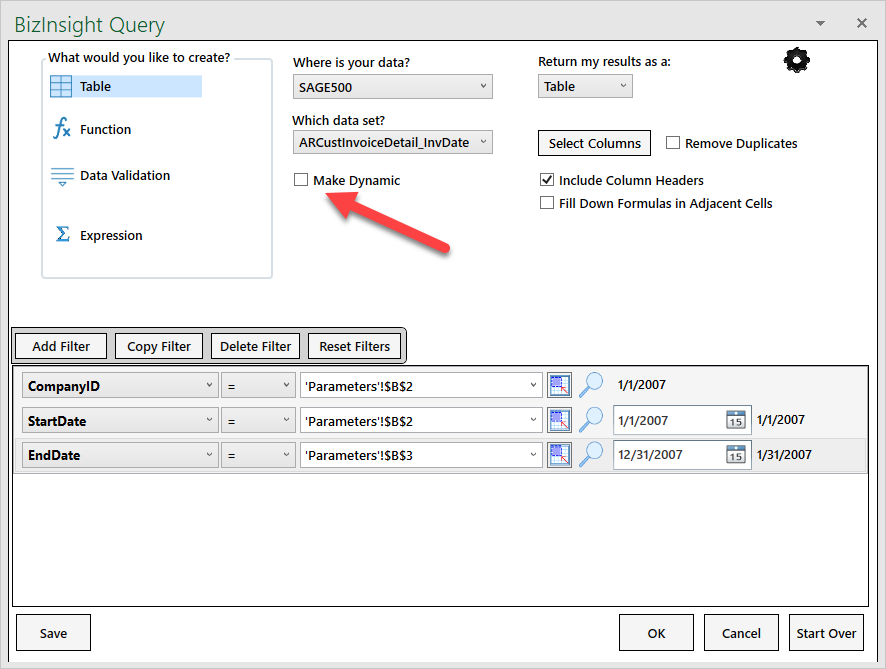886x669 pixels.
Task: Open the CompanyID operator dropdown
Action: [258, 386]
